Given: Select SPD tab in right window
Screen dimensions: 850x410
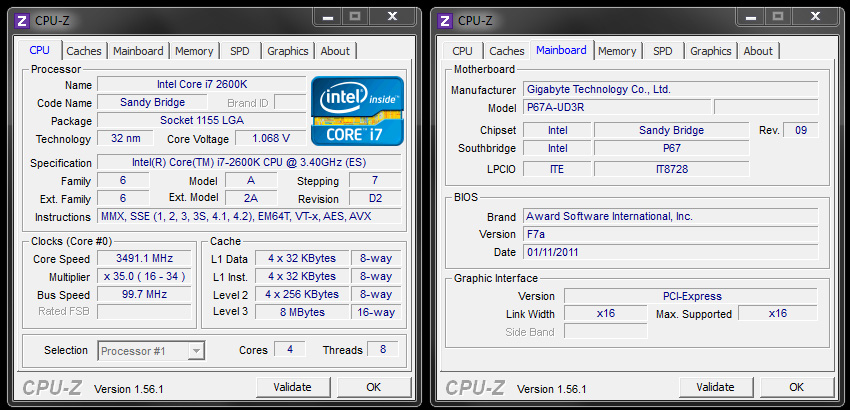Looking at the screenshot, I should click(662, 51).
